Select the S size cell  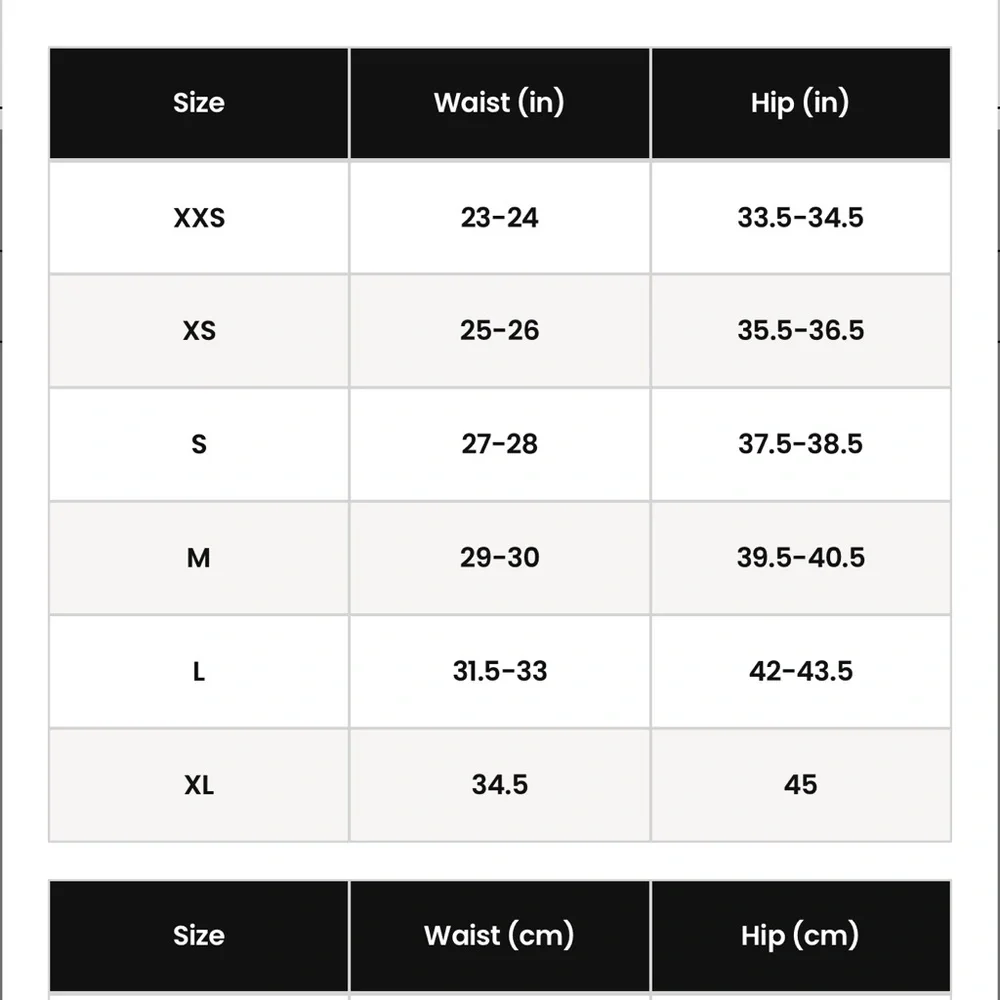pos(199,445)
